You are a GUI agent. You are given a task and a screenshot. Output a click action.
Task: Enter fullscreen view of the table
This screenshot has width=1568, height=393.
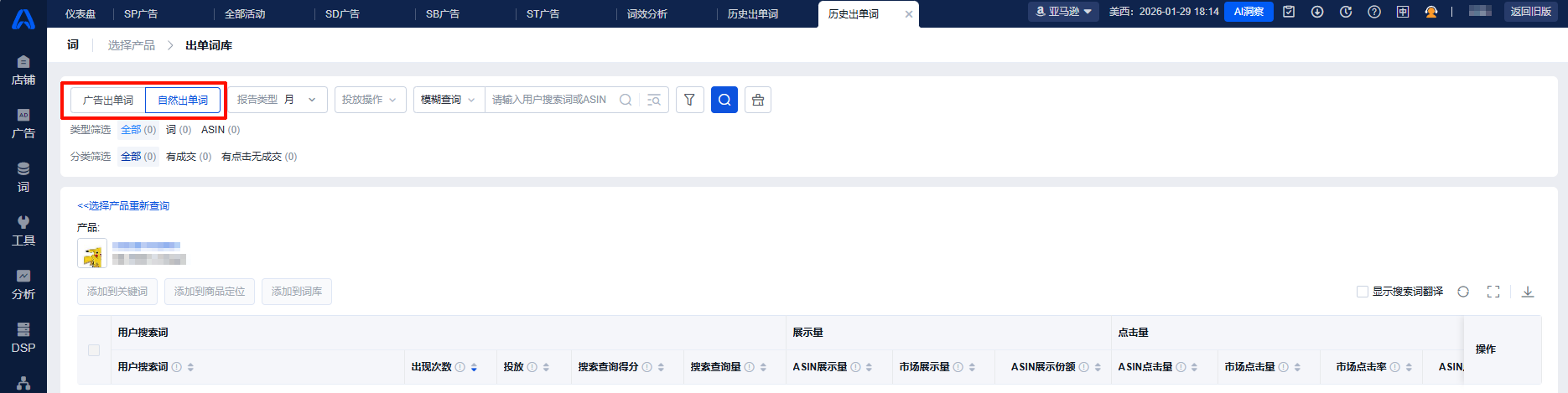click(x=1493, y=292)
